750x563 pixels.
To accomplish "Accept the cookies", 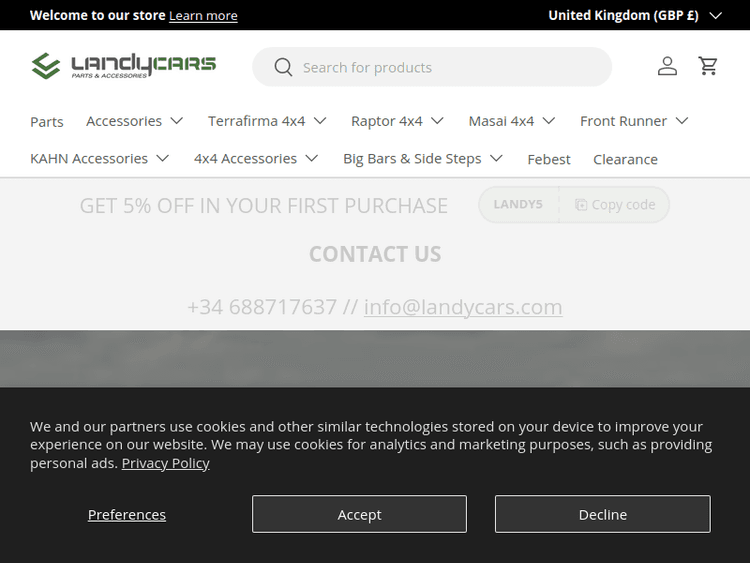I will pos(359,514).
